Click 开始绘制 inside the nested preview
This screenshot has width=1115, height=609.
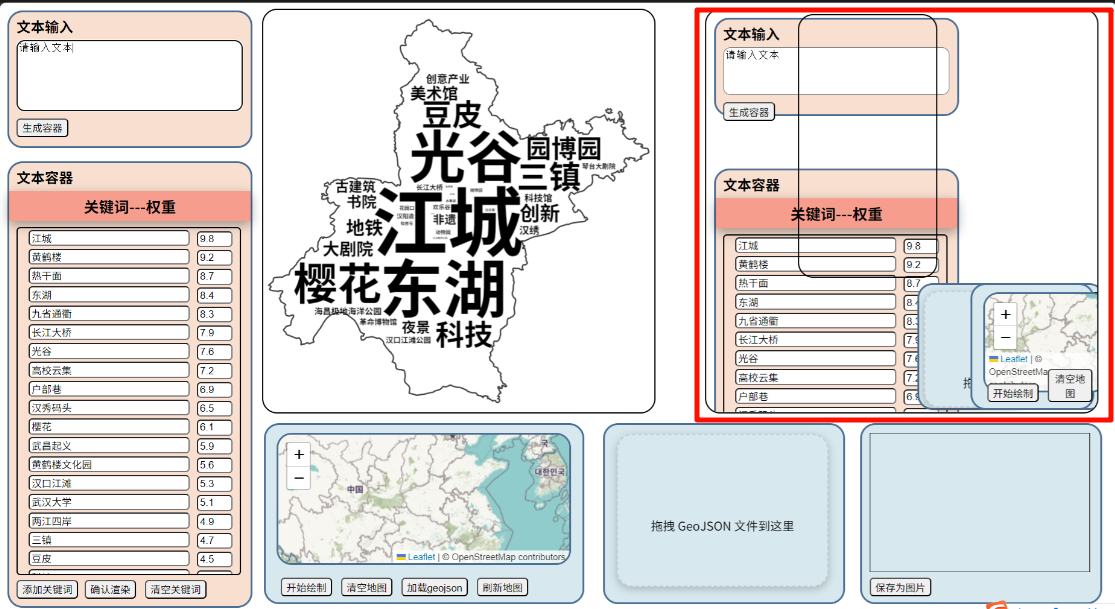coord(1013,393)
